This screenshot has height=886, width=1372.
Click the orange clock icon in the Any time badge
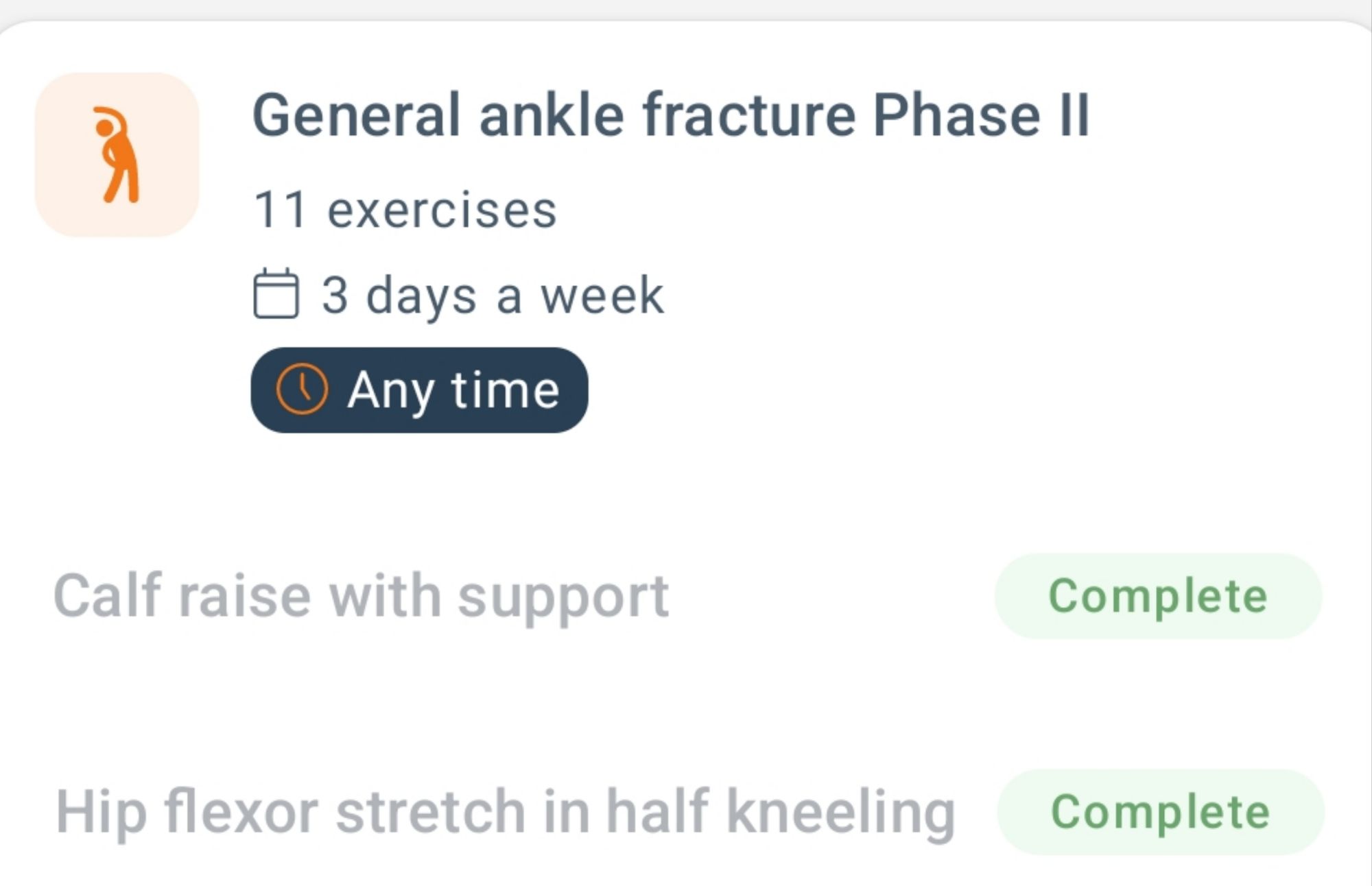pos(302,390)
